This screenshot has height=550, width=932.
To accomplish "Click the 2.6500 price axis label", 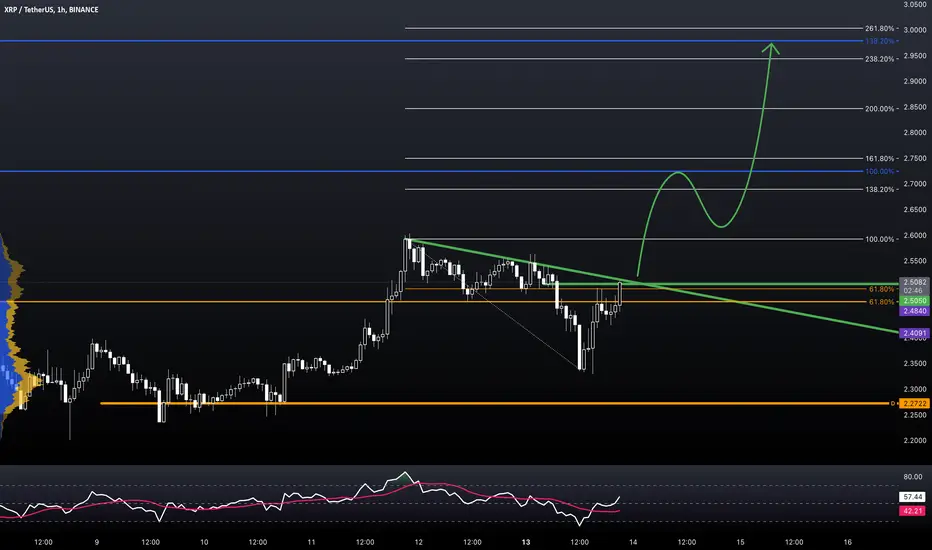I will (915, 209).
